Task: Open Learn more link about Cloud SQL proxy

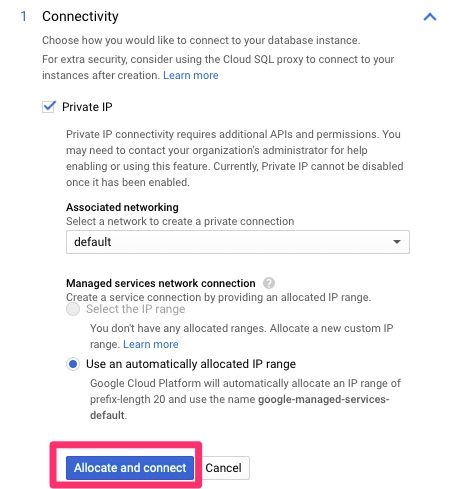Action: pos(191,75)
